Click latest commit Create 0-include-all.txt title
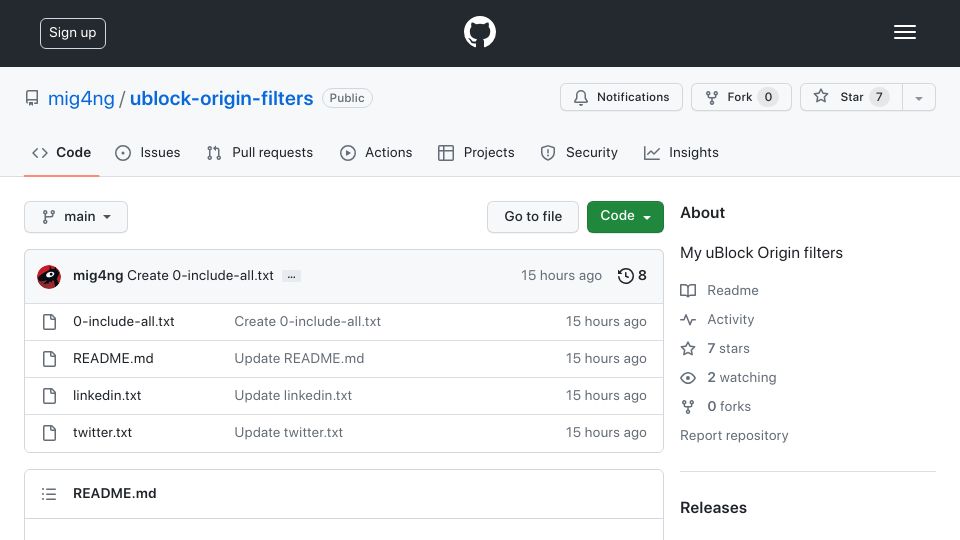 [x=200, y=276]
